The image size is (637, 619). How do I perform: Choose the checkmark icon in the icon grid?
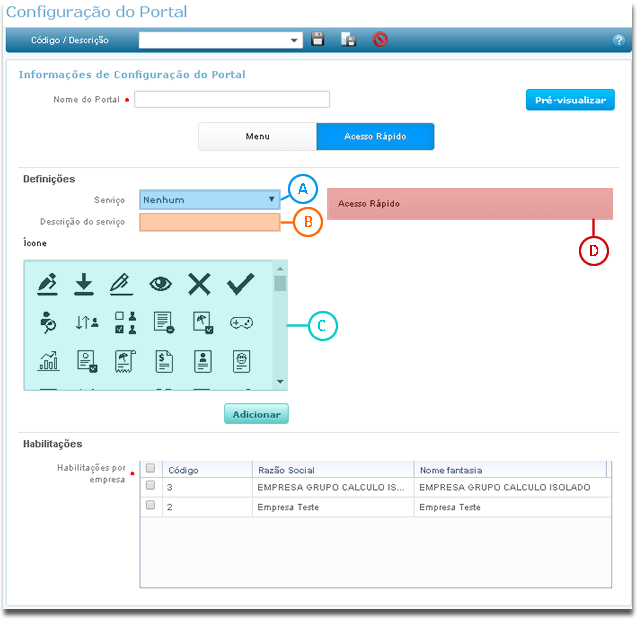pyautogui.click(x=240, y=284)
